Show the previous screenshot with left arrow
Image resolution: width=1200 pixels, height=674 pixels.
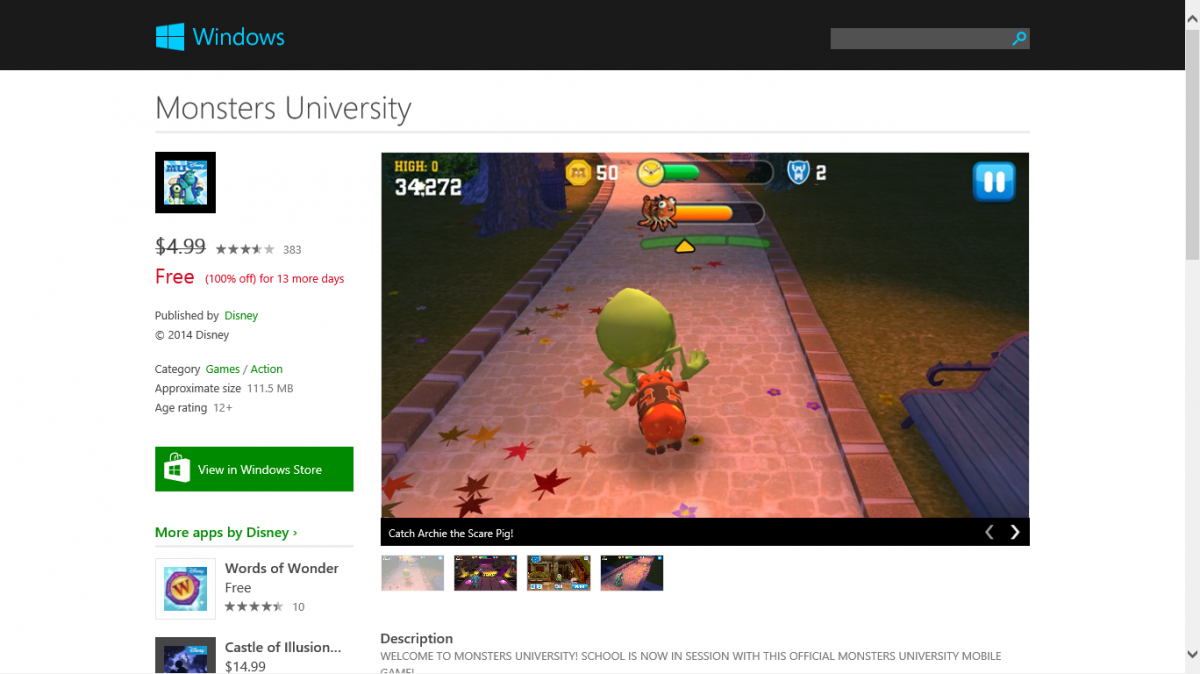(x=989, y=532)
